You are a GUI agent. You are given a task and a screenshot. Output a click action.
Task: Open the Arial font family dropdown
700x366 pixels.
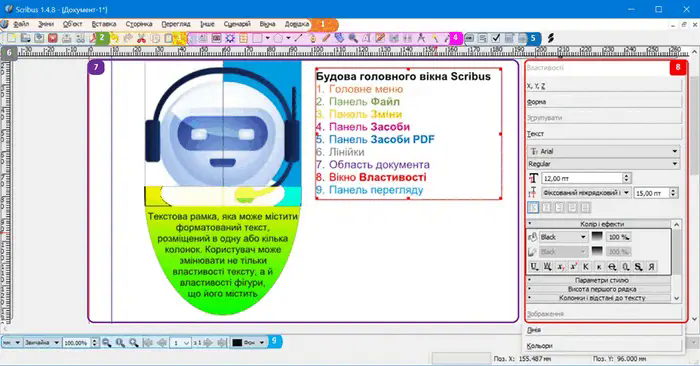point(604,151)
